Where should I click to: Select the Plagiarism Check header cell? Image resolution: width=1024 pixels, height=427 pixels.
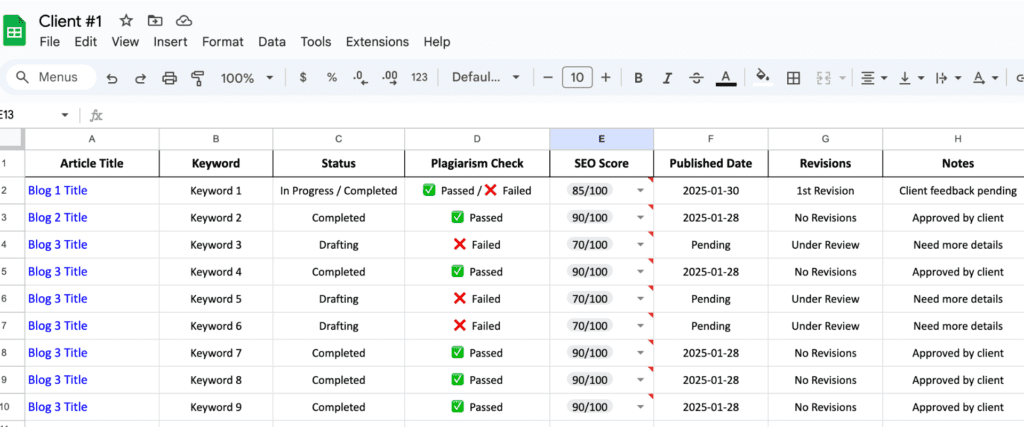pos(477,163)
